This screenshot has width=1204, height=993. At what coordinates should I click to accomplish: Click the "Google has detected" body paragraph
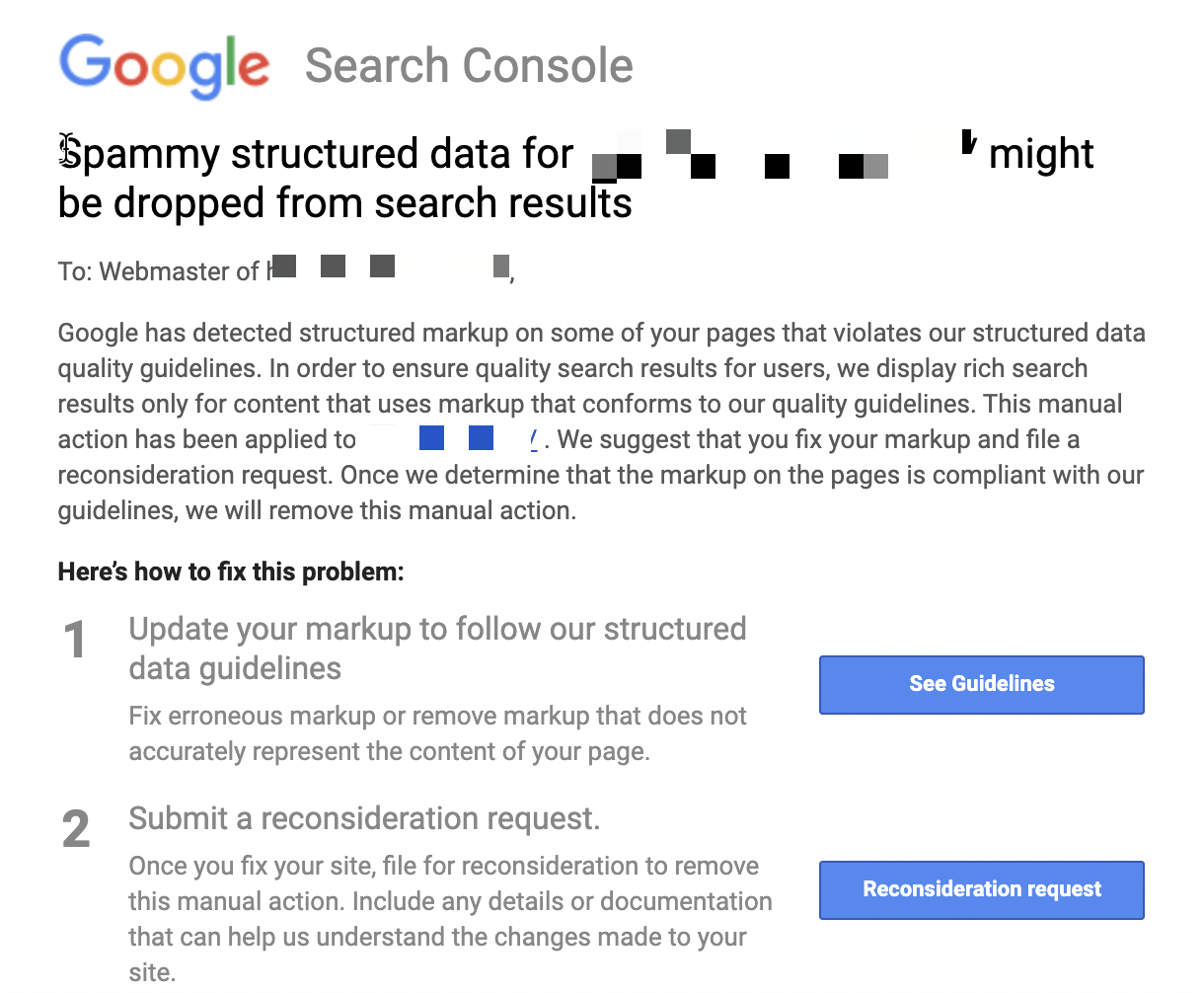pos(601,421)
